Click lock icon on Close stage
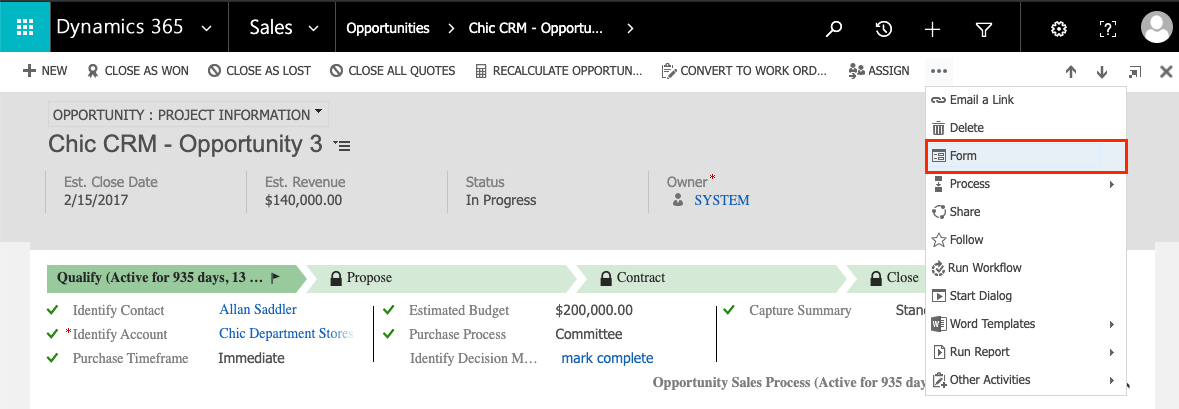 [876, 278]
